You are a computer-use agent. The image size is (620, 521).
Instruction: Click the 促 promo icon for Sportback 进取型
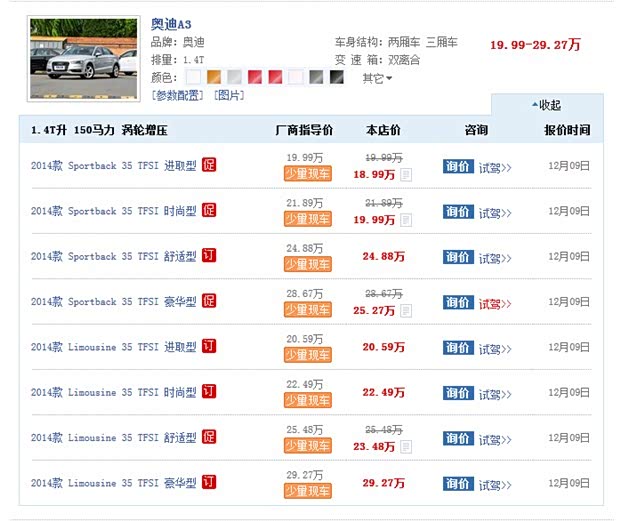209,164
